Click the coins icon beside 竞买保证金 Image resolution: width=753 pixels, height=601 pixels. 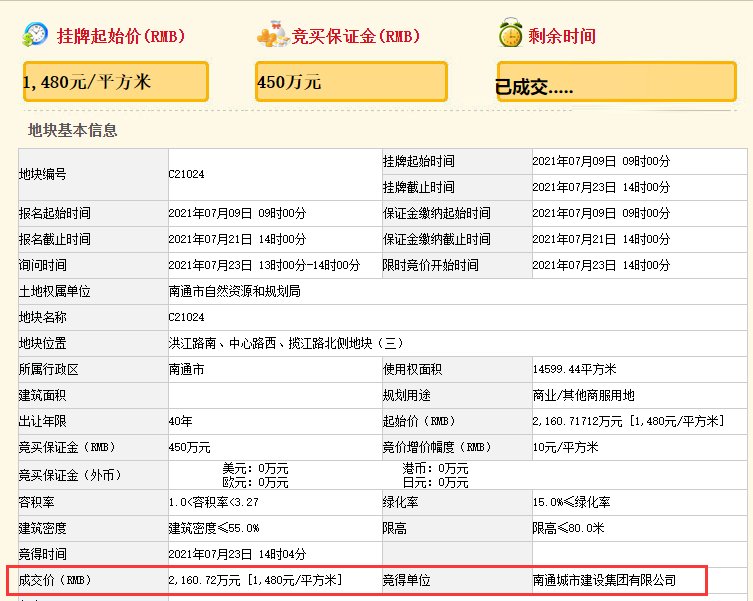click(x=272, y=35)
